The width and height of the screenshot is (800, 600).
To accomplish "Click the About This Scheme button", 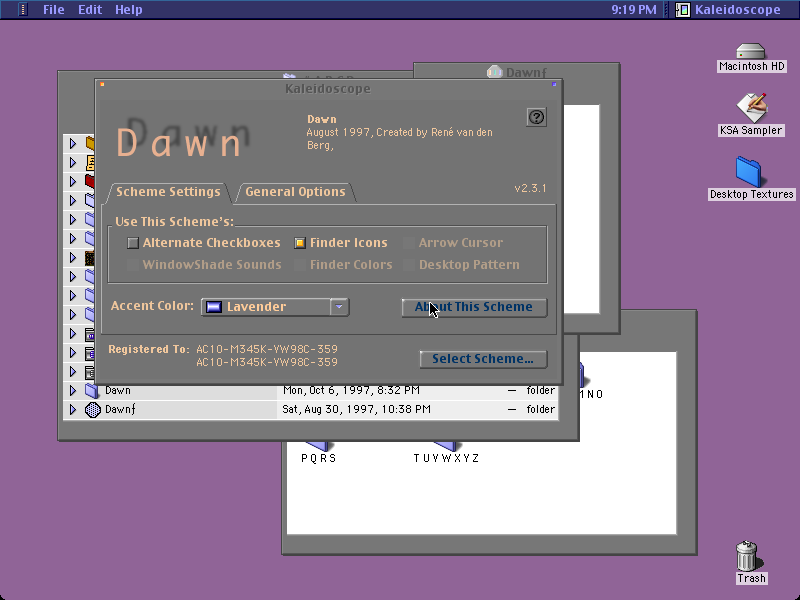I will pos(474,308).
